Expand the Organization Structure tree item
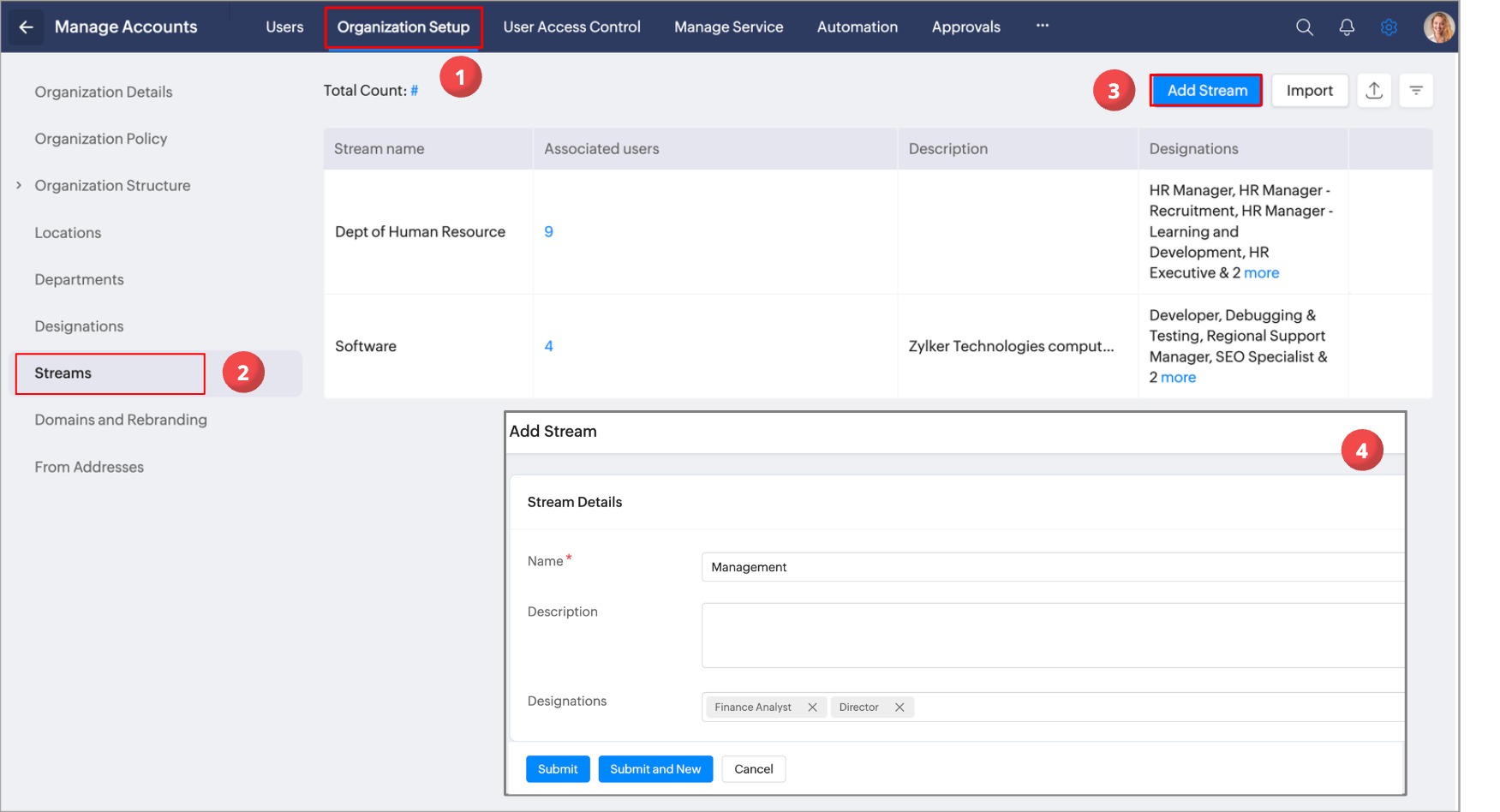 click(19, 186)
